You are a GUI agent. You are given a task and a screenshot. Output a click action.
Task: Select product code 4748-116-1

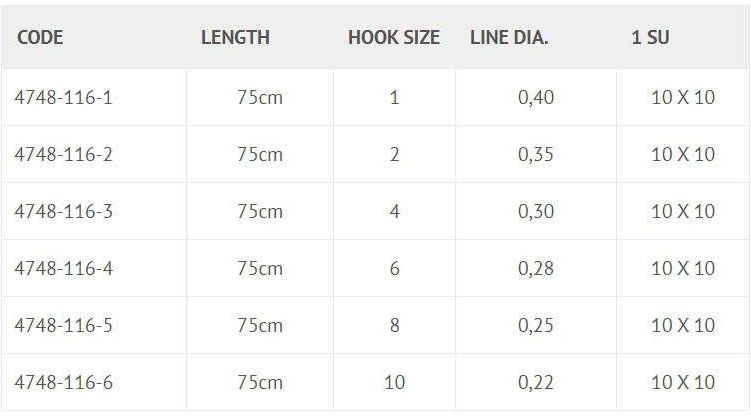(x=63, y=97)
